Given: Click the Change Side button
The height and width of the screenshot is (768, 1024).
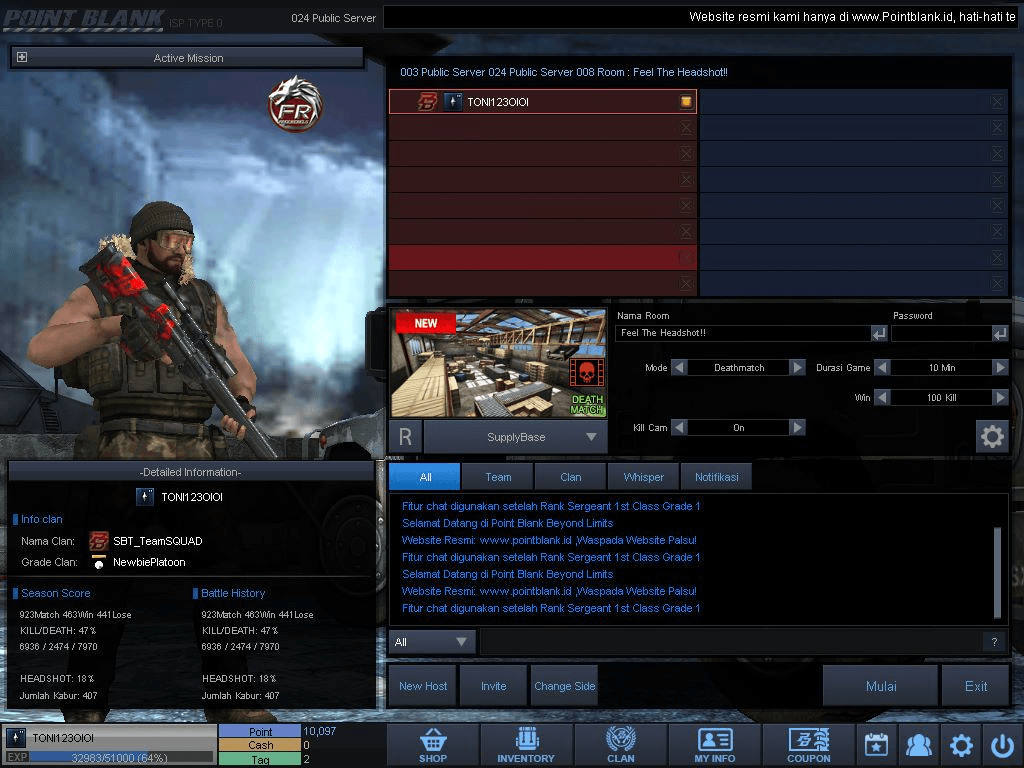Looking at the screenshot, I should (564, 686).
